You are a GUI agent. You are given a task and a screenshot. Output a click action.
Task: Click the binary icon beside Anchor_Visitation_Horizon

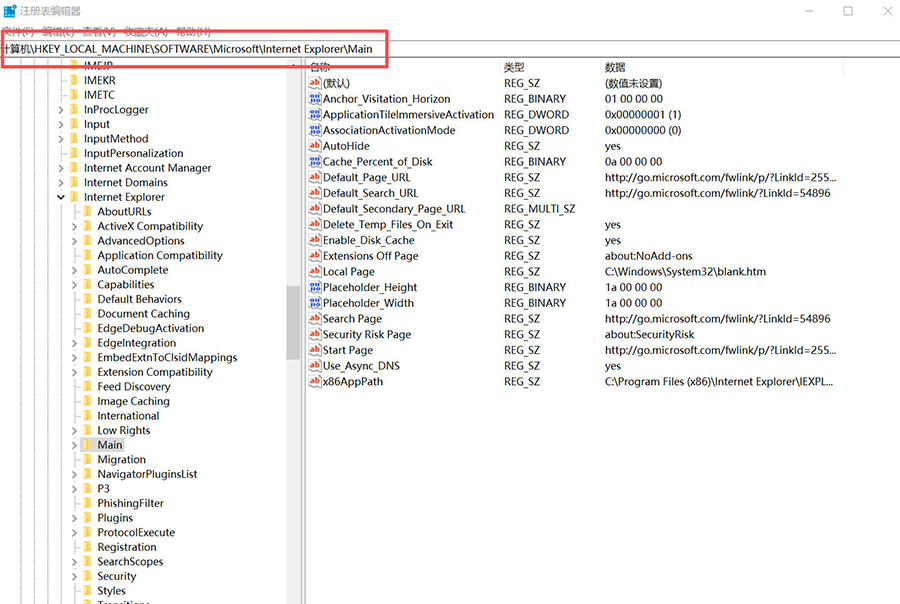[315, 99]
